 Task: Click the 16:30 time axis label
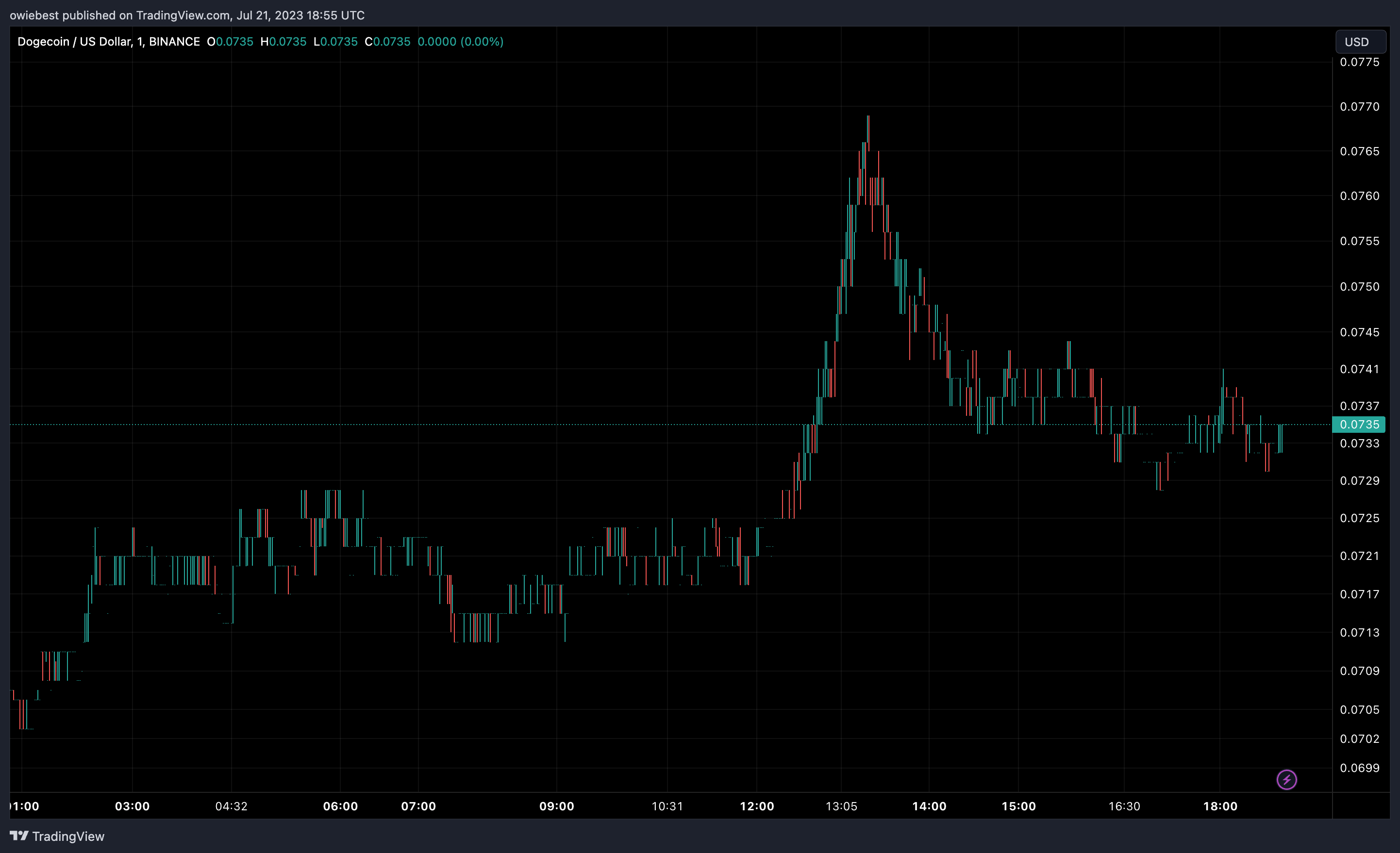[x=1124, y=806]
